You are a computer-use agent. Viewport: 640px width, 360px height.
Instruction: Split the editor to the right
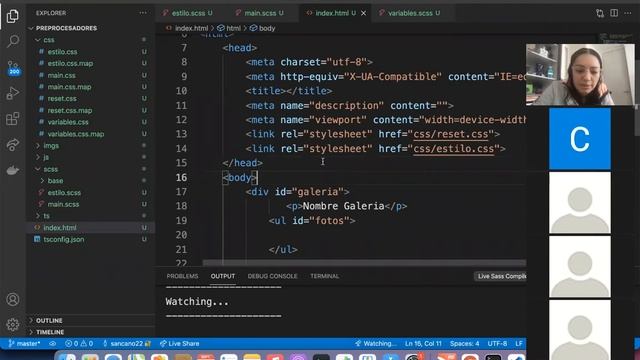[614, 13]
